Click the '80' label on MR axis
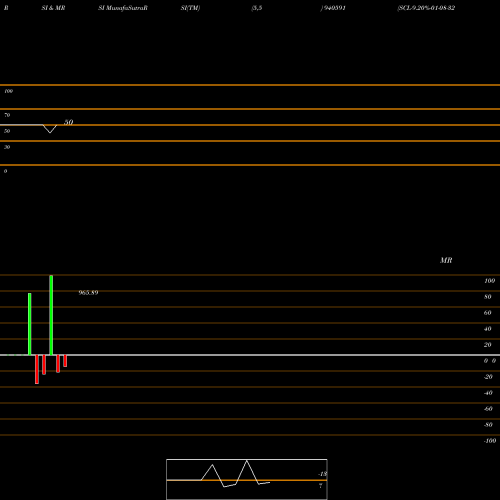This screenshot has height=500, width=500. [488, 297]
